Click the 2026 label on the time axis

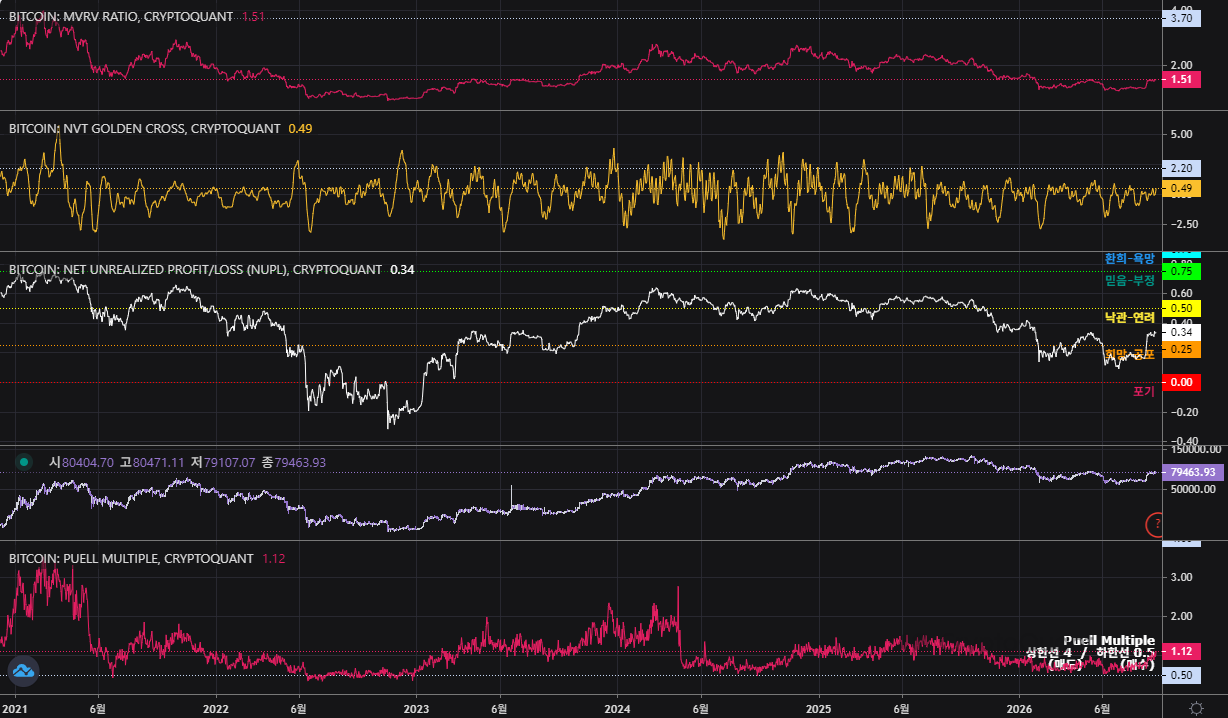[1019, 708]
